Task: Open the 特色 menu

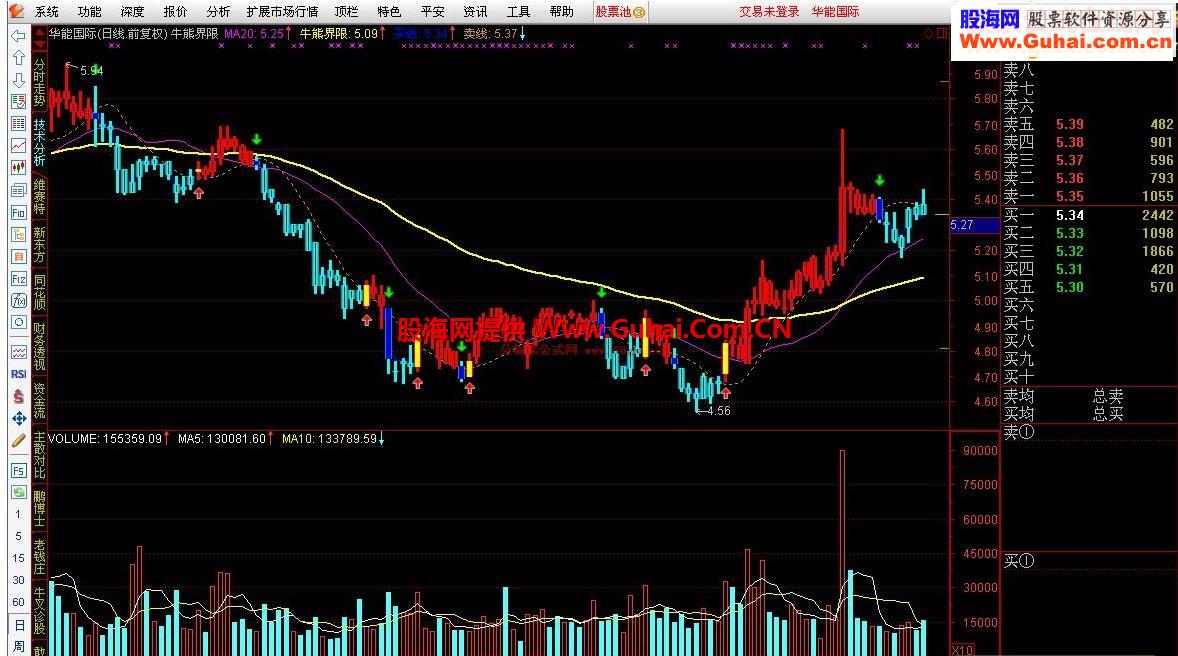Action: [389, 11]
